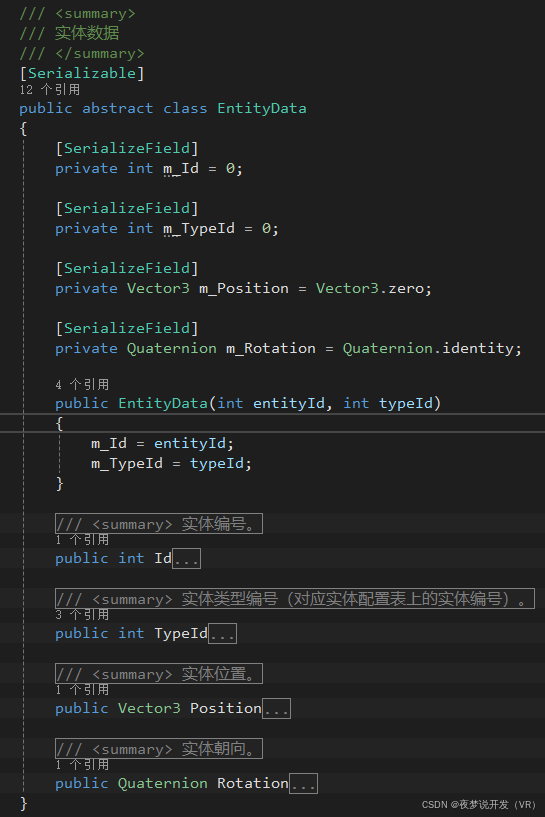Expand the collapsed summary comment '实体朝向。'
545x817 pixels.
pyautogui.click(x=159, y=749)
